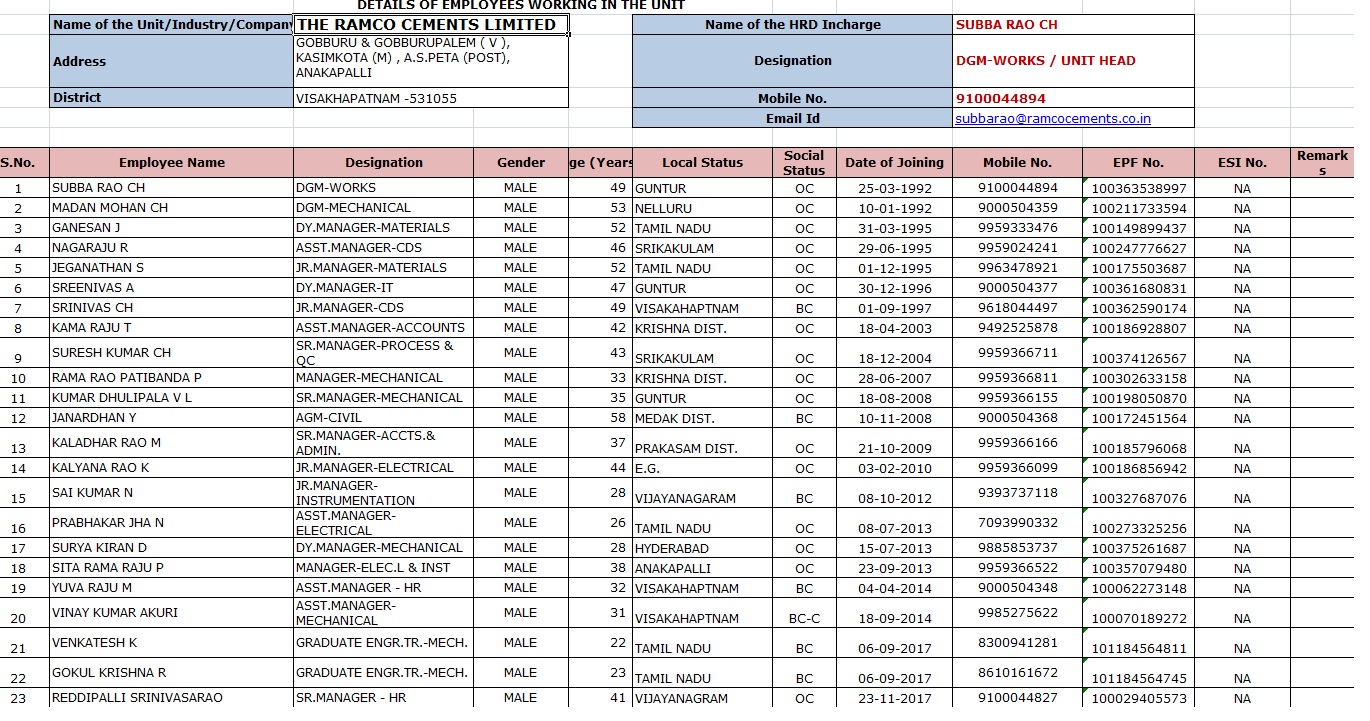Click the address cell starting with GOBBURU
This screenshot has width=1370, height=721.
click(431, 61)
